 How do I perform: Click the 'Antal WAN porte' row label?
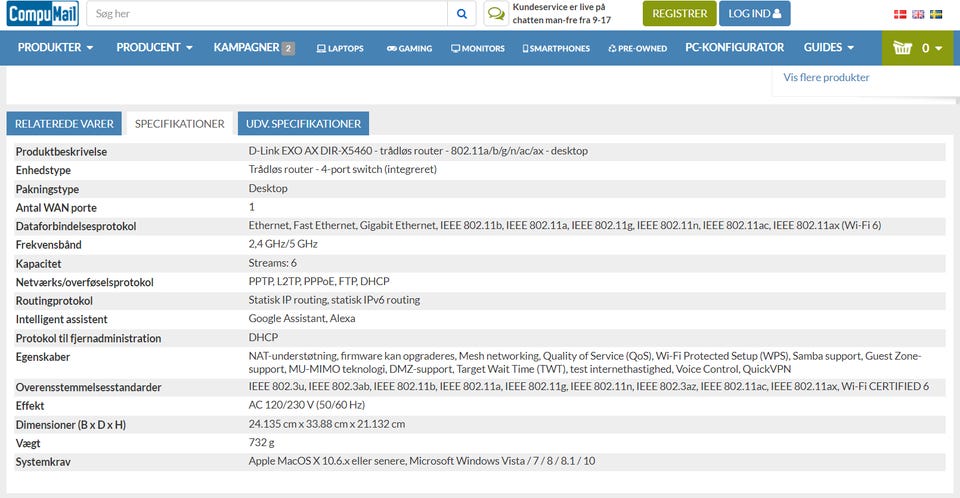pos(56,208)
